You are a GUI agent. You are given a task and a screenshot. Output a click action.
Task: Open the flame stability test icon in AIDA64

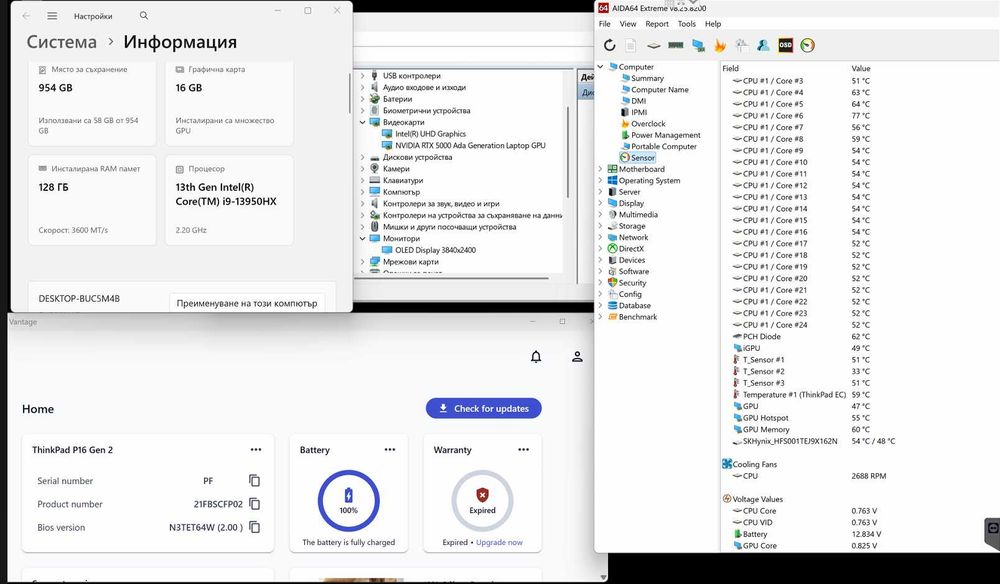pyautogui.click(x=720, y=45)
